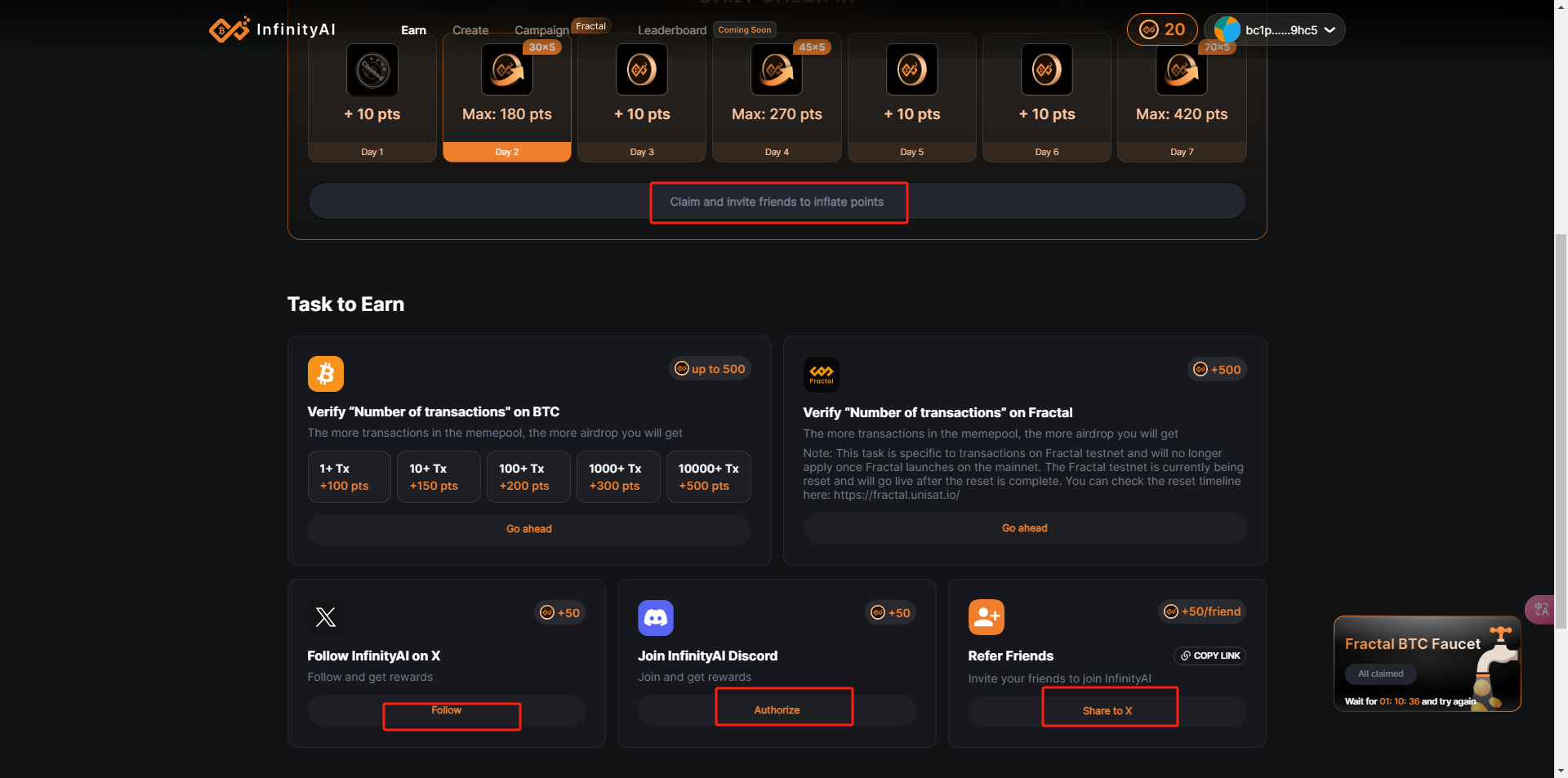Image resolution: width=1568 pixels, height=778 pixels.
Task: Click the Fractal BTC Faucet widget title
Action: (1413, 644)
